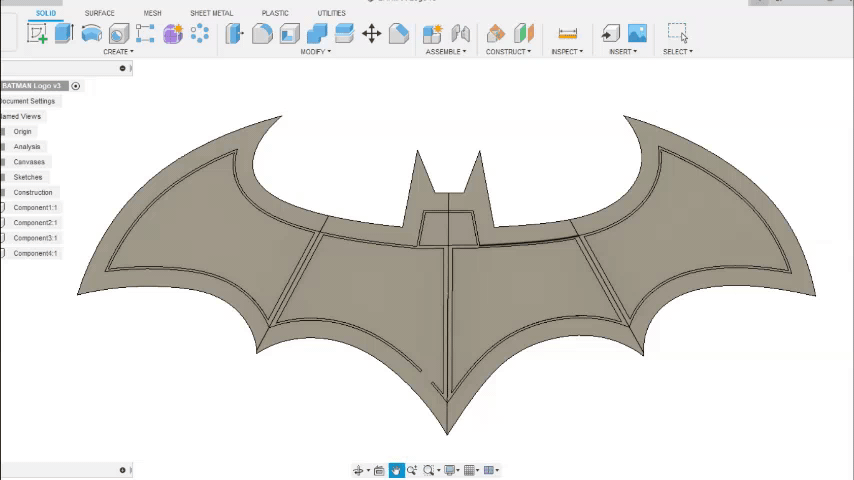Open the ASSEMBLE dropdown menu

[x=446, y=52]
